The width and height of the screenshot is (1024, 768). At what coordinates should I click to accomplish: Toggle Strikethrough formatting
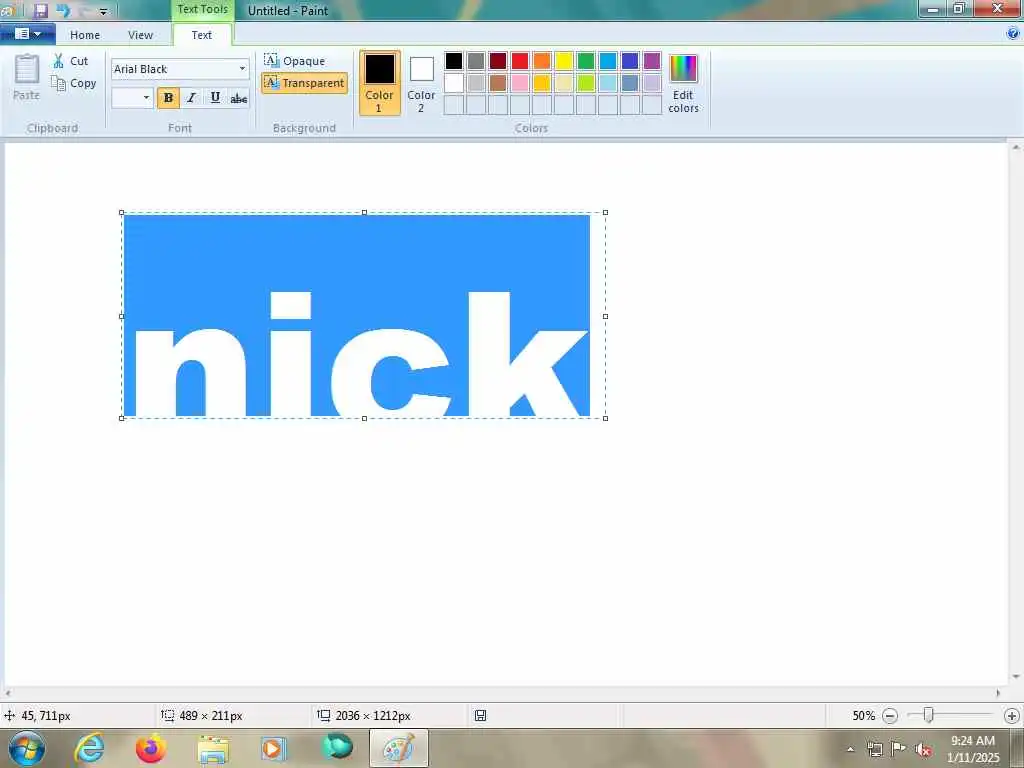coord(238,98)
